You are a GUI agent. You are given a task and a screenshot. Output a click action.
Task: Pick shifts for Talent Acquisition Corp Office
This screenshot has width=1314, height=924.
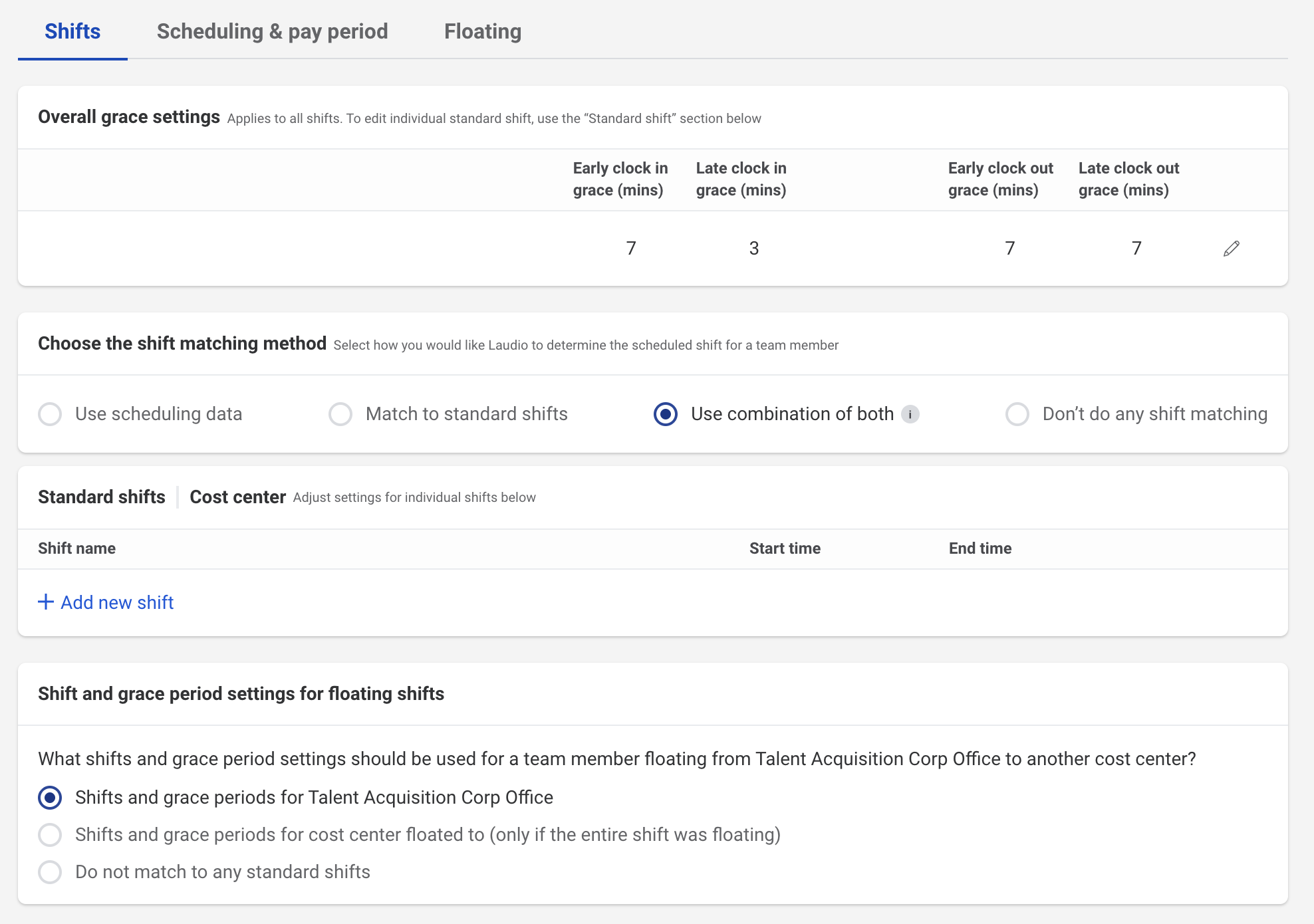pos(50,798)
